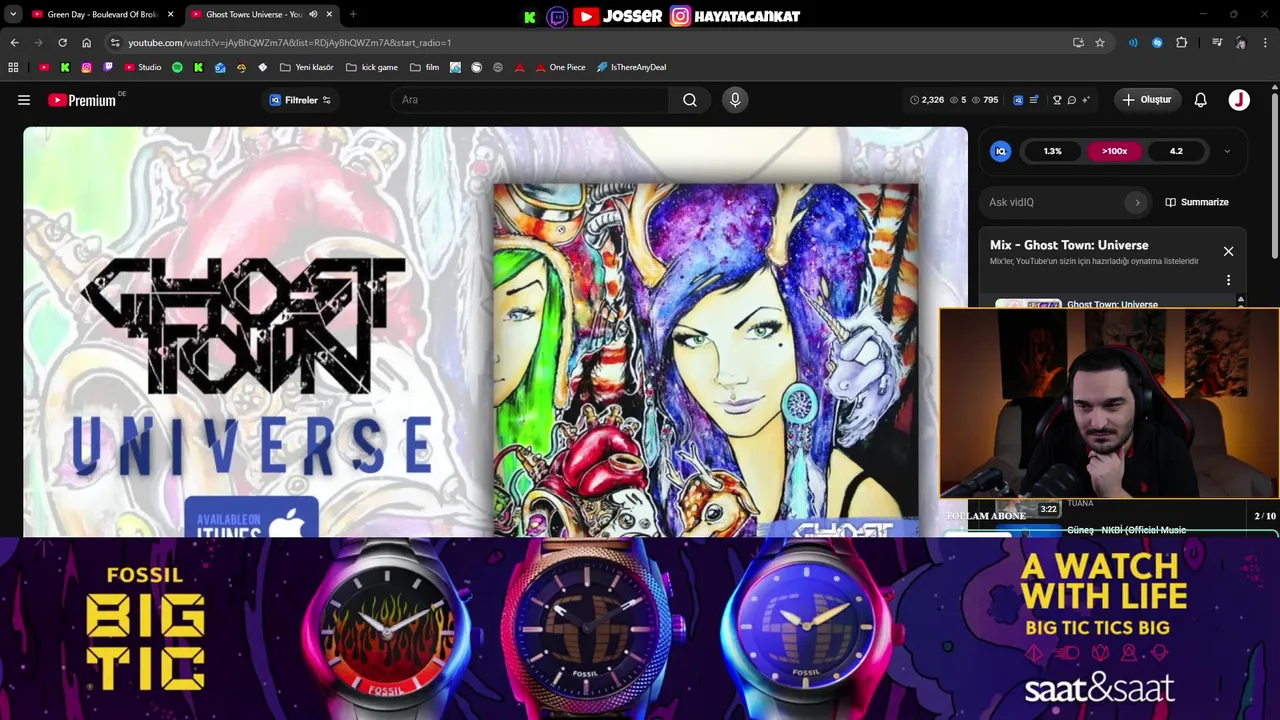1280x720 pixels.
Task: Bookmark this page with star icon
Action: 1100,43
